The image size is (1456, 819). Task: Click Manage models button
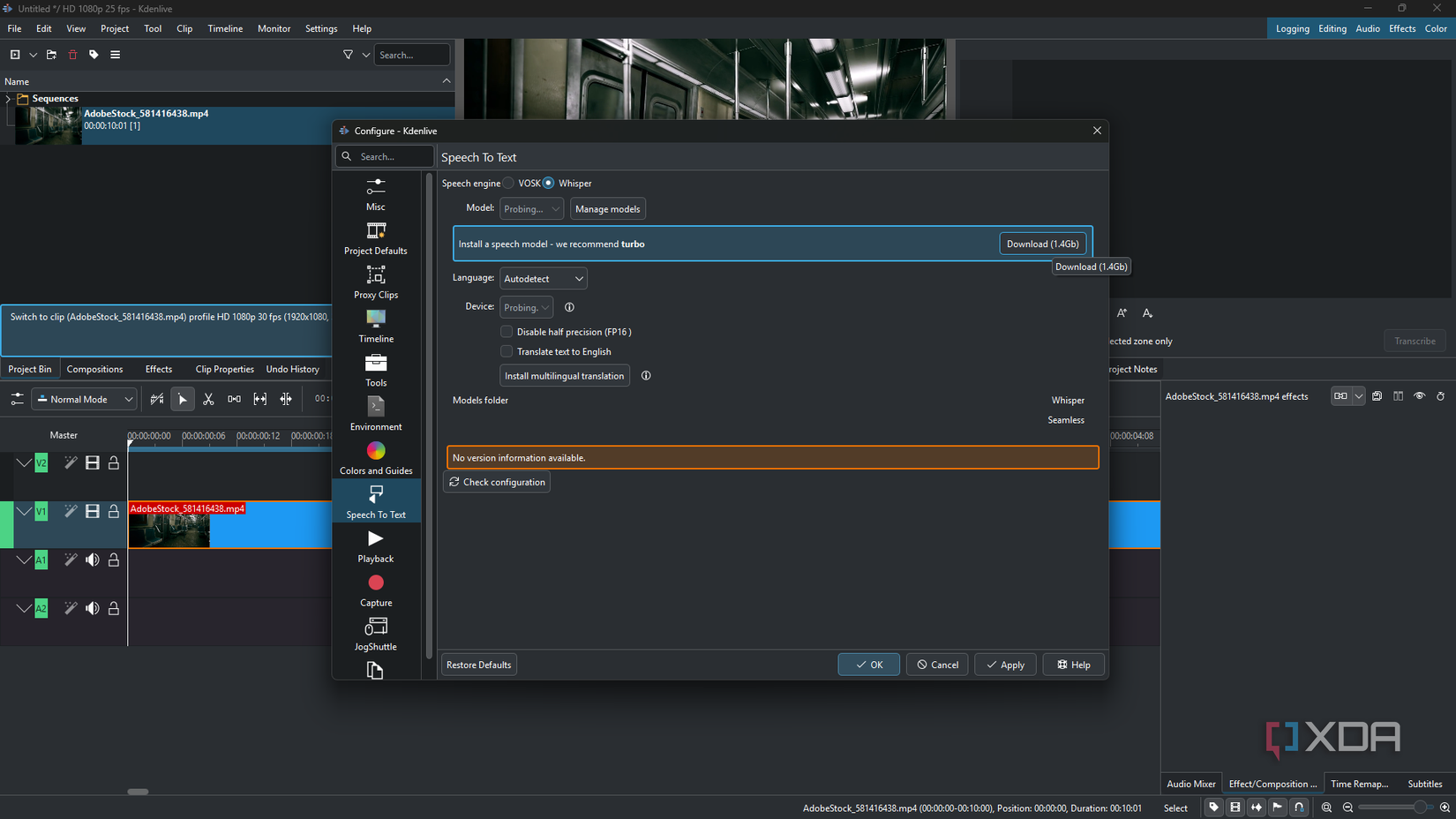coord(607,209)
